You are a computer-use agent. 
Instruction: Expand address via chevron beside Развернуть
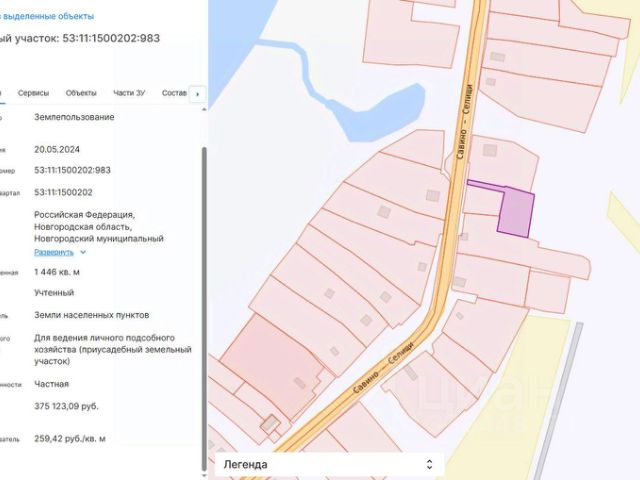coord(83,252)
